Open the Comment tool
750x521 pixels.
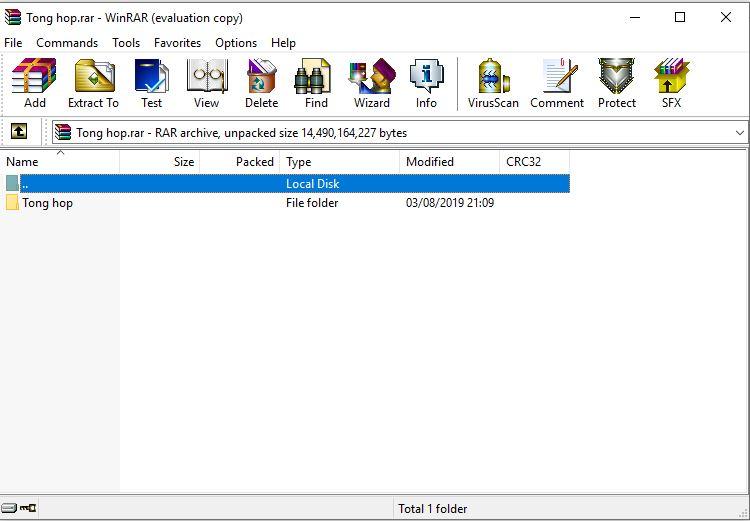(x=557, y=83)
